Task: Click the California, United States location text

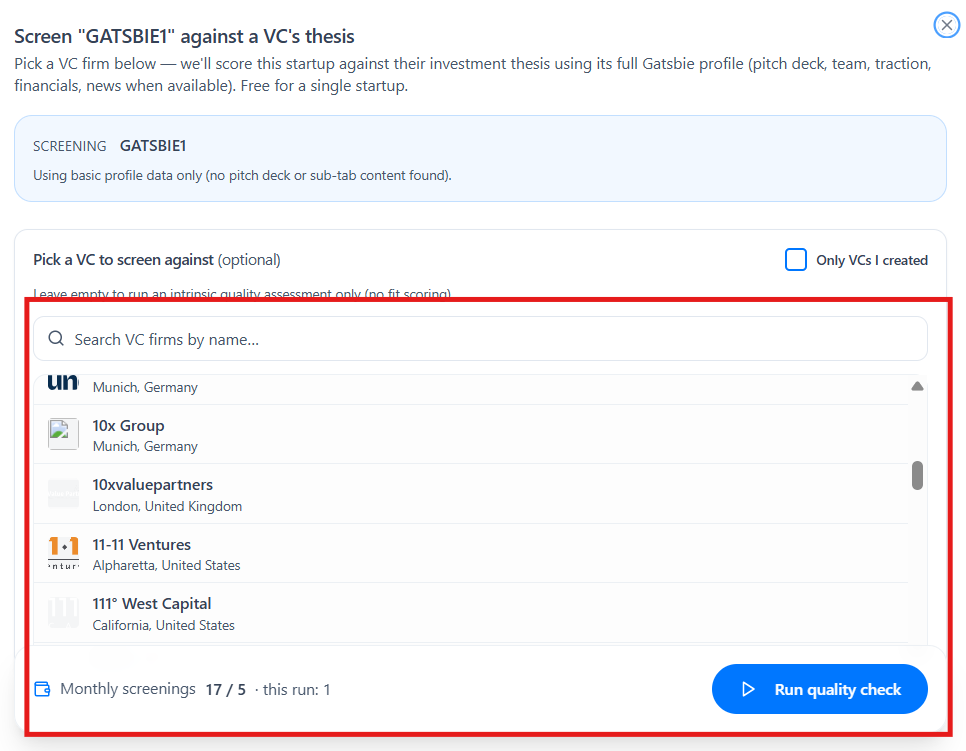Action: (x=163, y=625)
